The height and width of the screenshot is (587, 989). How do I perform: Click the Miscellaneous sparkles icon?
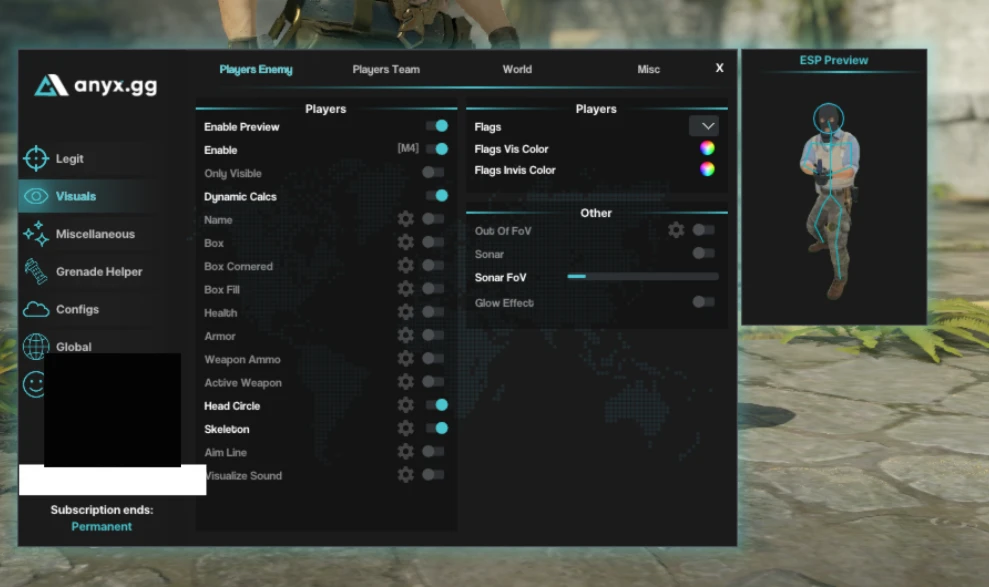pos(36,233)
